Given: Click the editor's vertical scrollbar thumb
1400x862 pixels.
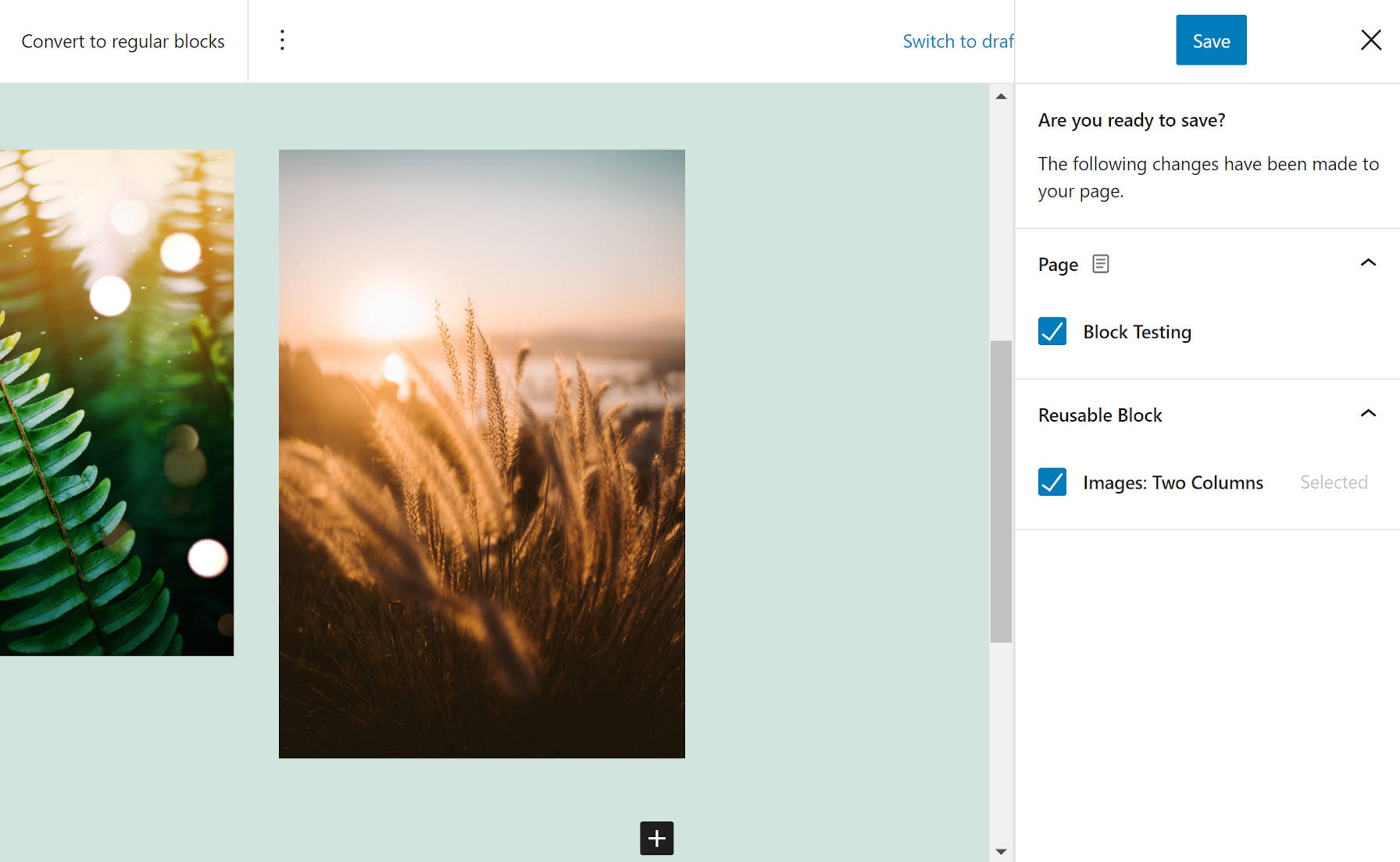Looking at the screenshot, I should coord(1001,490).
